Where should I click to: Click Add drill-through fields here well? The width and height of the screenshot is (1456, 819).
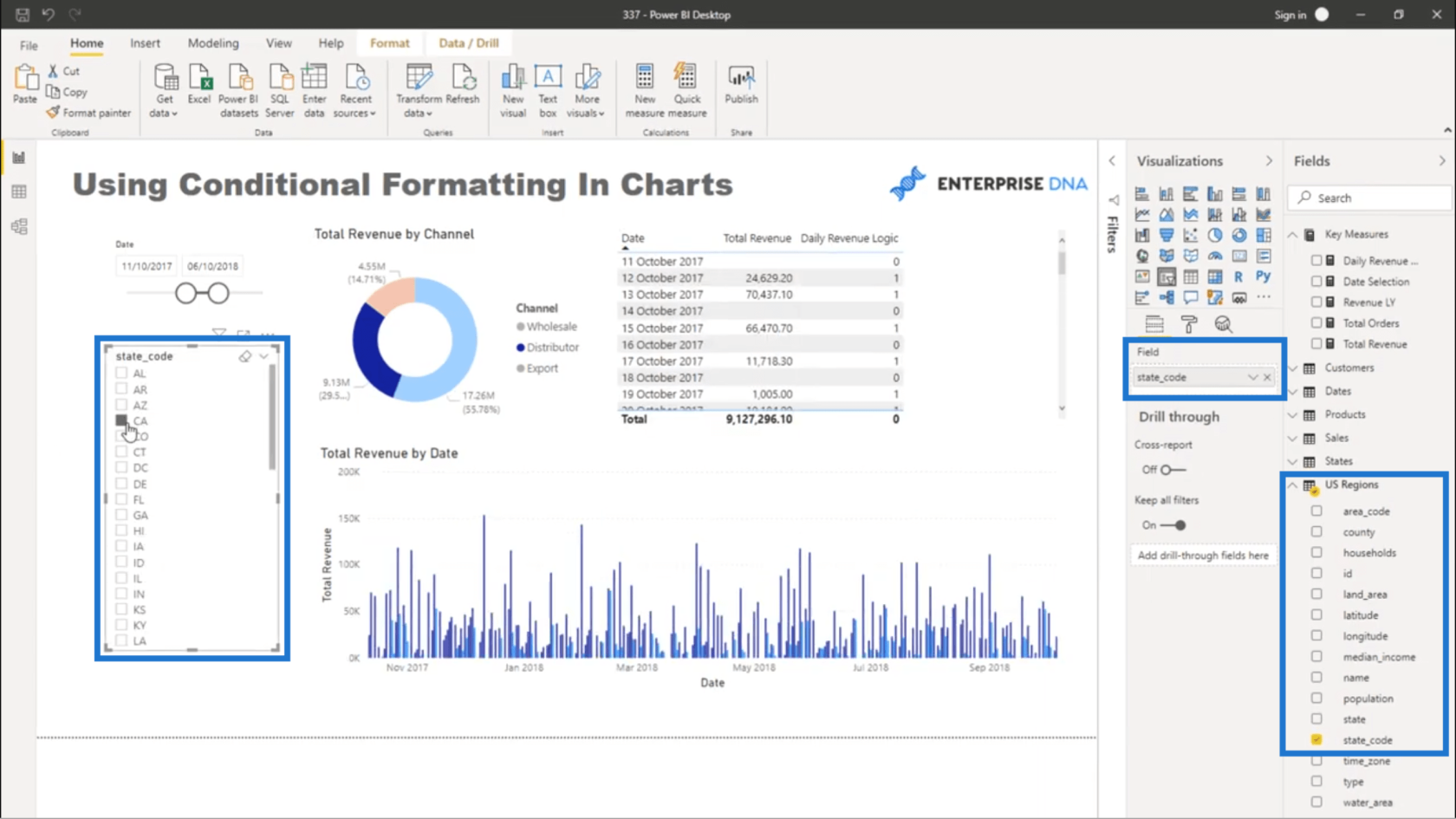click(1203, 556)
